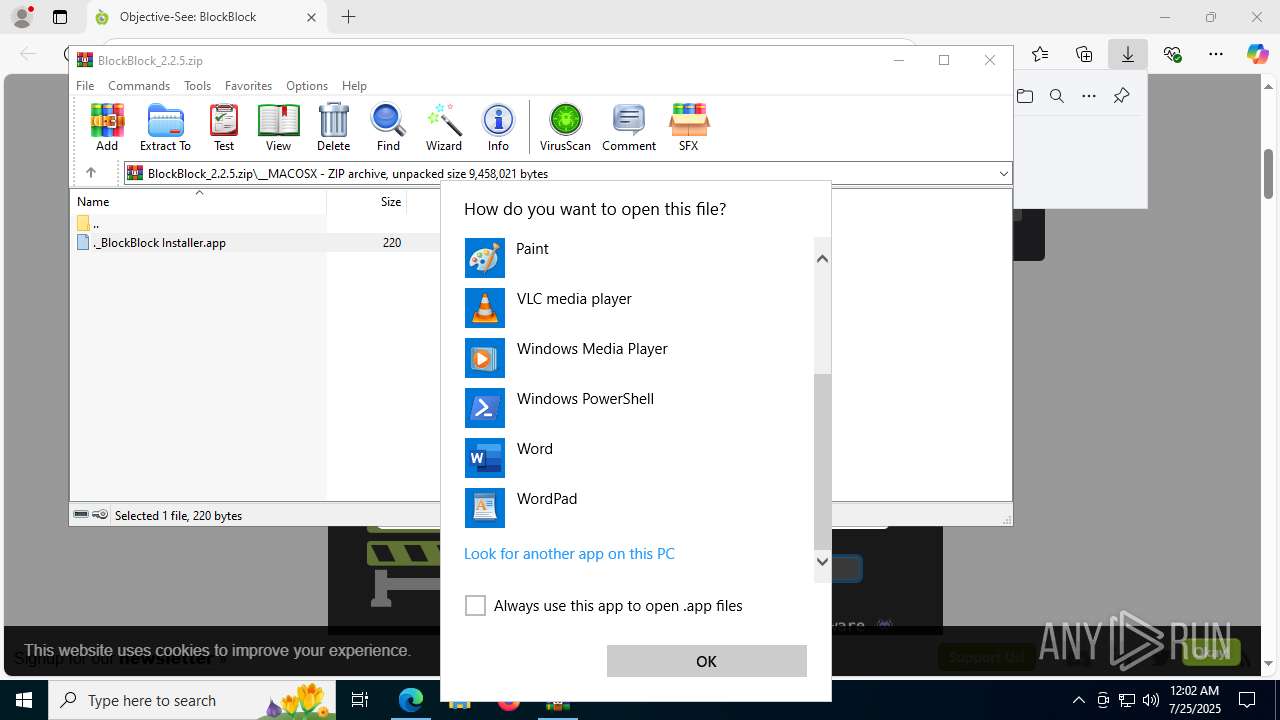Click OK in the open-with dialog
This screenshot has width=1280, height=720.
(x=706, y=661)
